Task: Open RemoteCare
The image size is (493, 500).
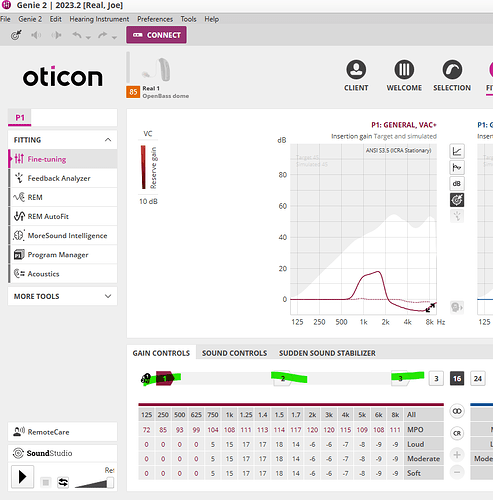Action: pyautogui.click(x=62, y=432)
